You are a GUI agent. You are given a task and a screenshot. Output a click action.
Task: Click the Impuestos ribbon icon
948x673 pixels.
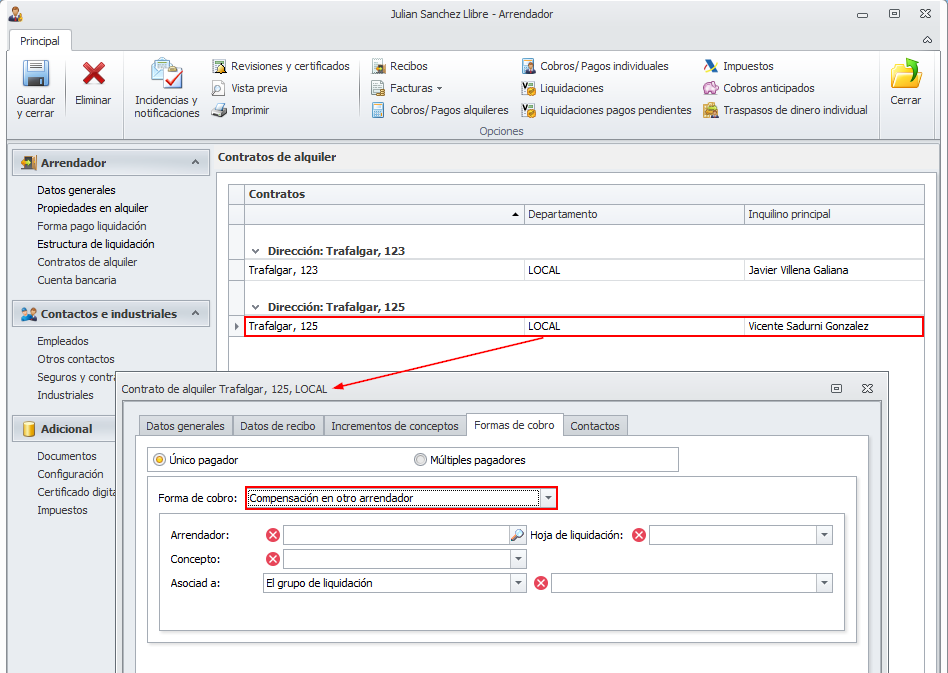pos(711,66)
